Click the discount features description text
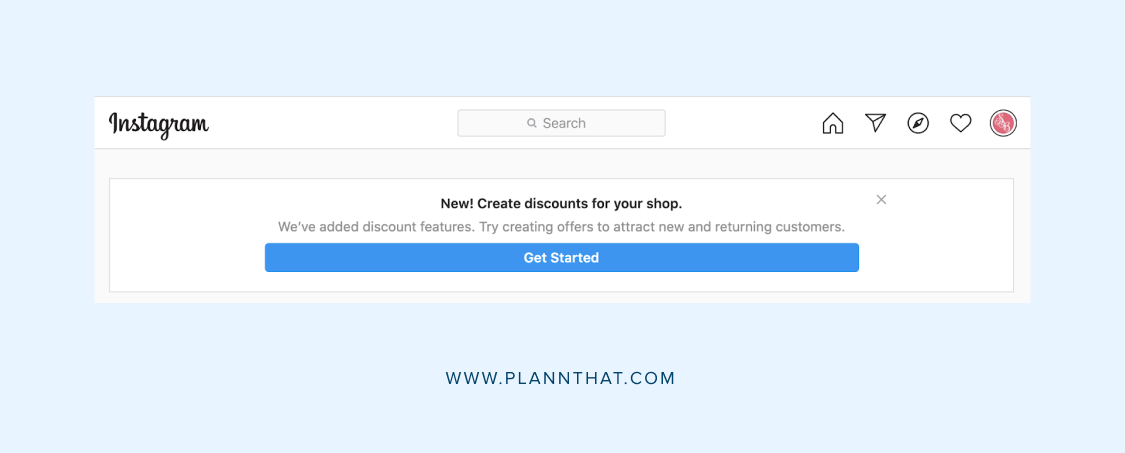 coord(561,227)
